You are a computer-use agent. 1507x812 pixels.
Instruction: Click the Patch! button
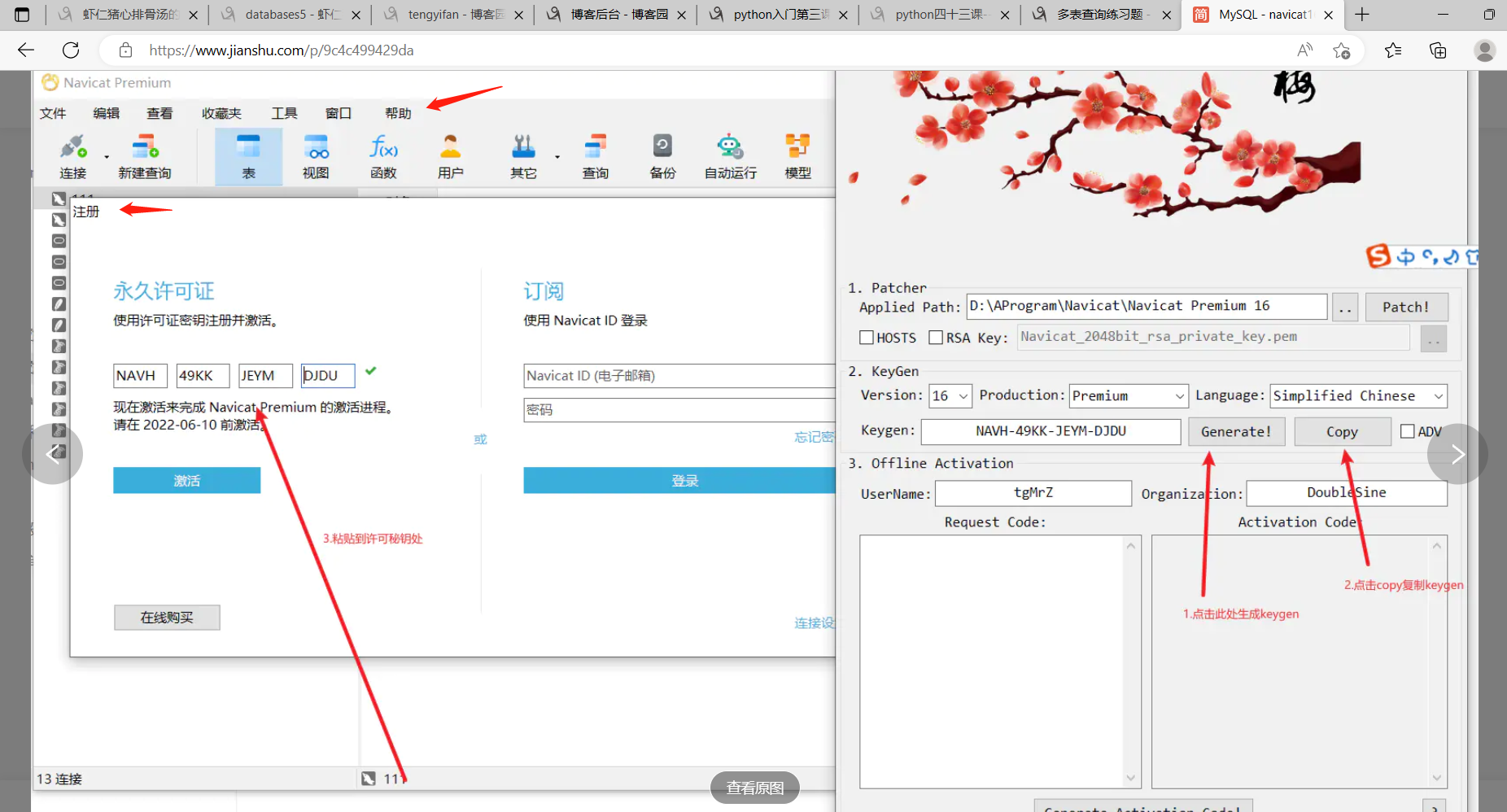[1406, 307]
